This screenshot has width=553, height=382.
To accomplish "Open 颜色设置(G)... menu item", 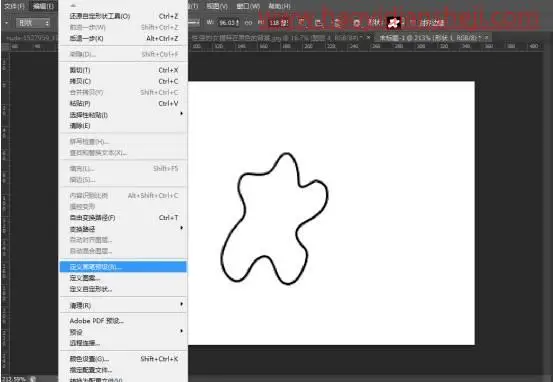I will tap(123, 359).
